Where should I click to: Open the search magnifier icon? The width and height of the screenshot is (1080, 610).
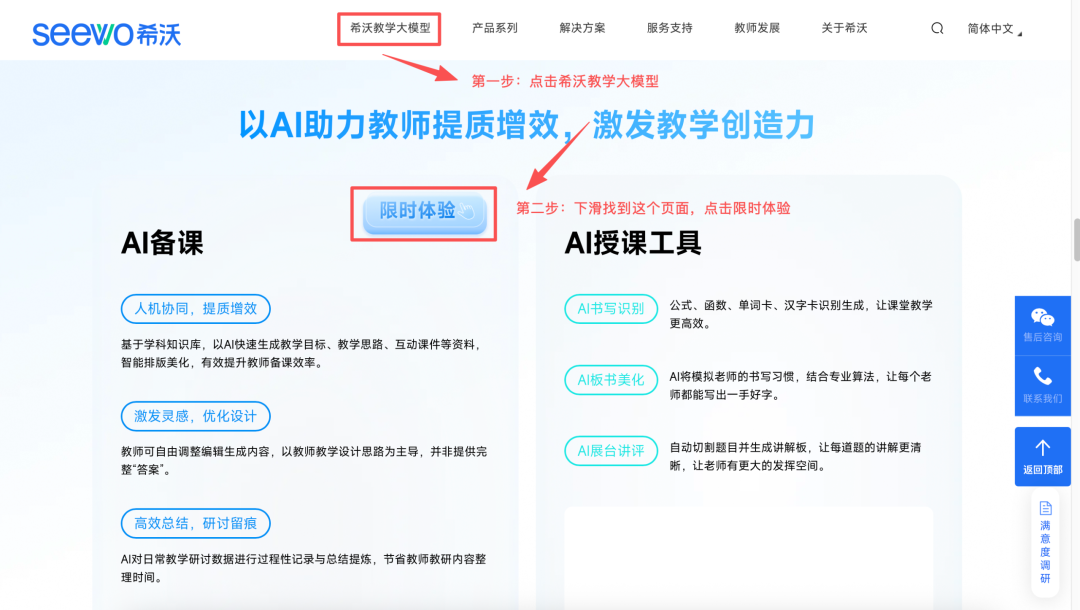click(937, 28)
